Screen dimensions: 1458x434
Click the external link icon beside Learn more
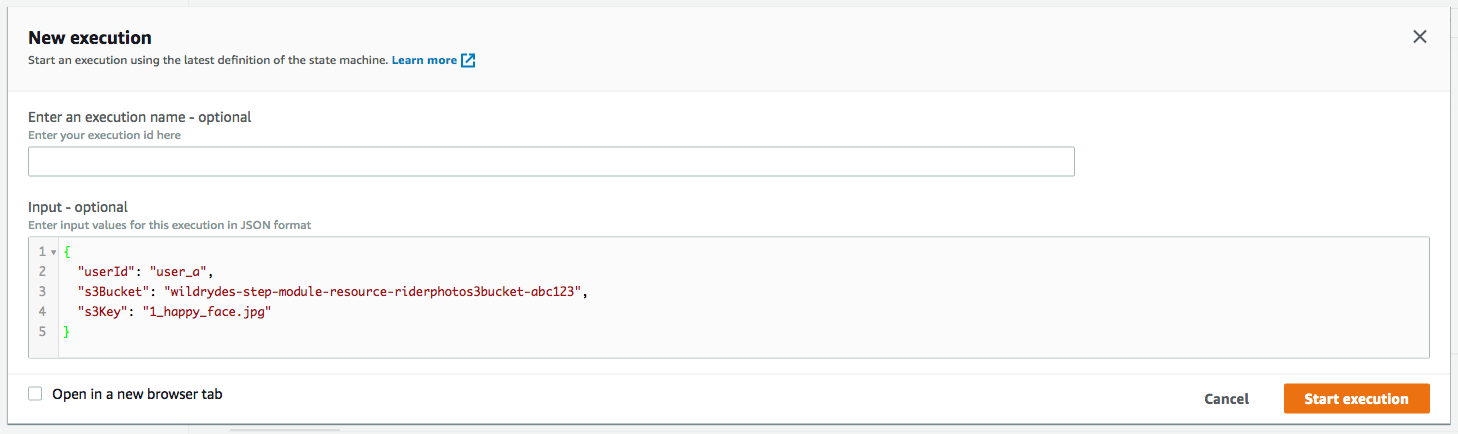tap(468, 60)
